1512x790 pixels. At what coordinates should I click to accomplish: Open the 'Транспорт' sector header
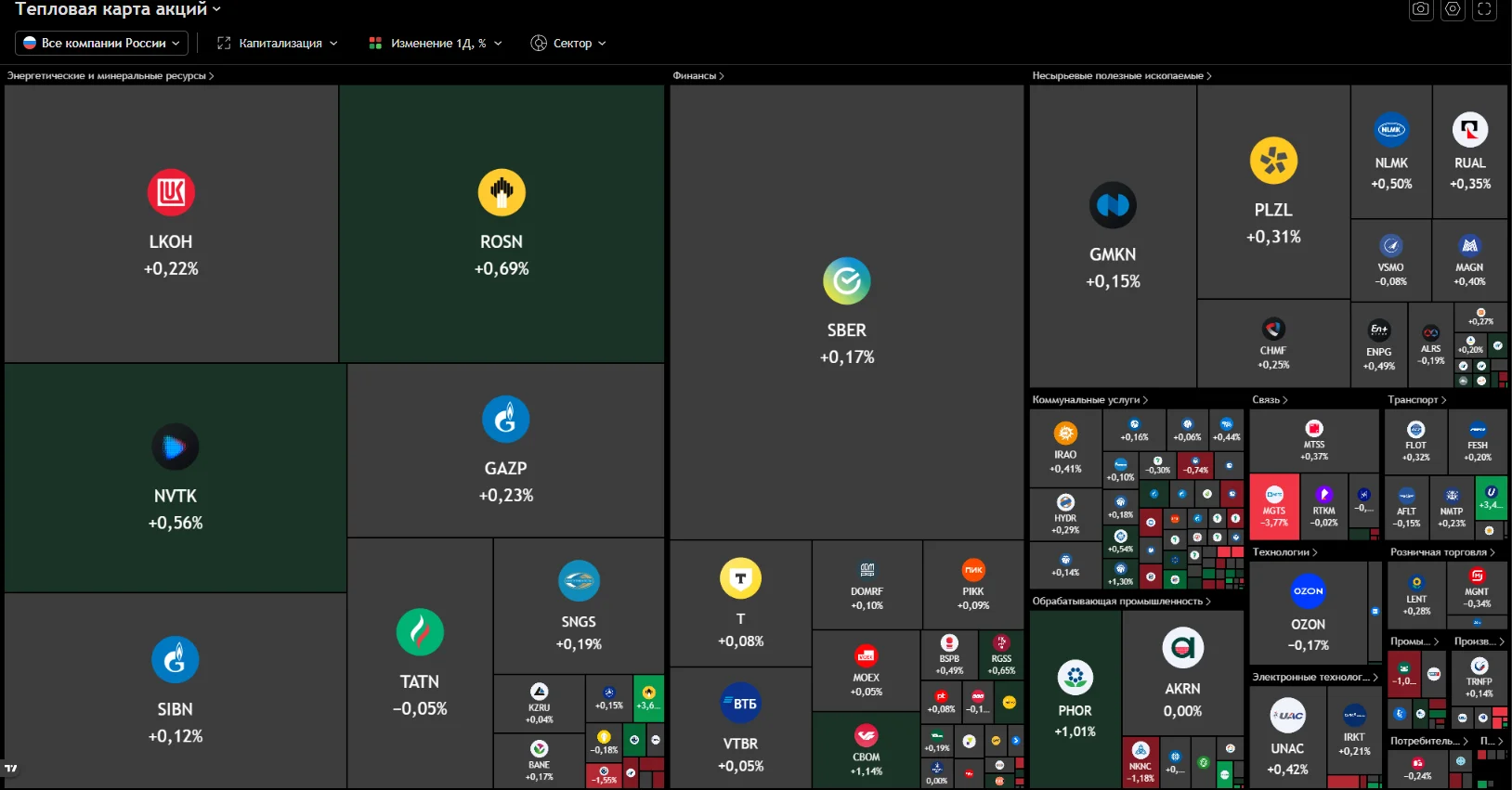[1417, 400]
